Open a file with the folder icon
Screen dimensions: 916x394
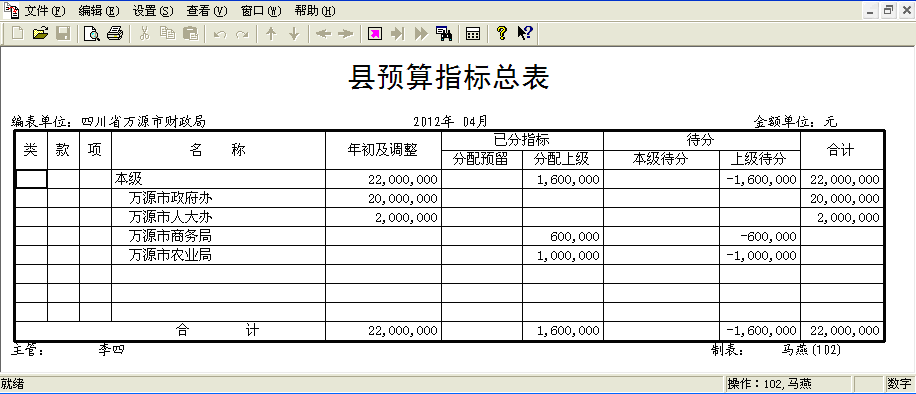click(40, 33)
